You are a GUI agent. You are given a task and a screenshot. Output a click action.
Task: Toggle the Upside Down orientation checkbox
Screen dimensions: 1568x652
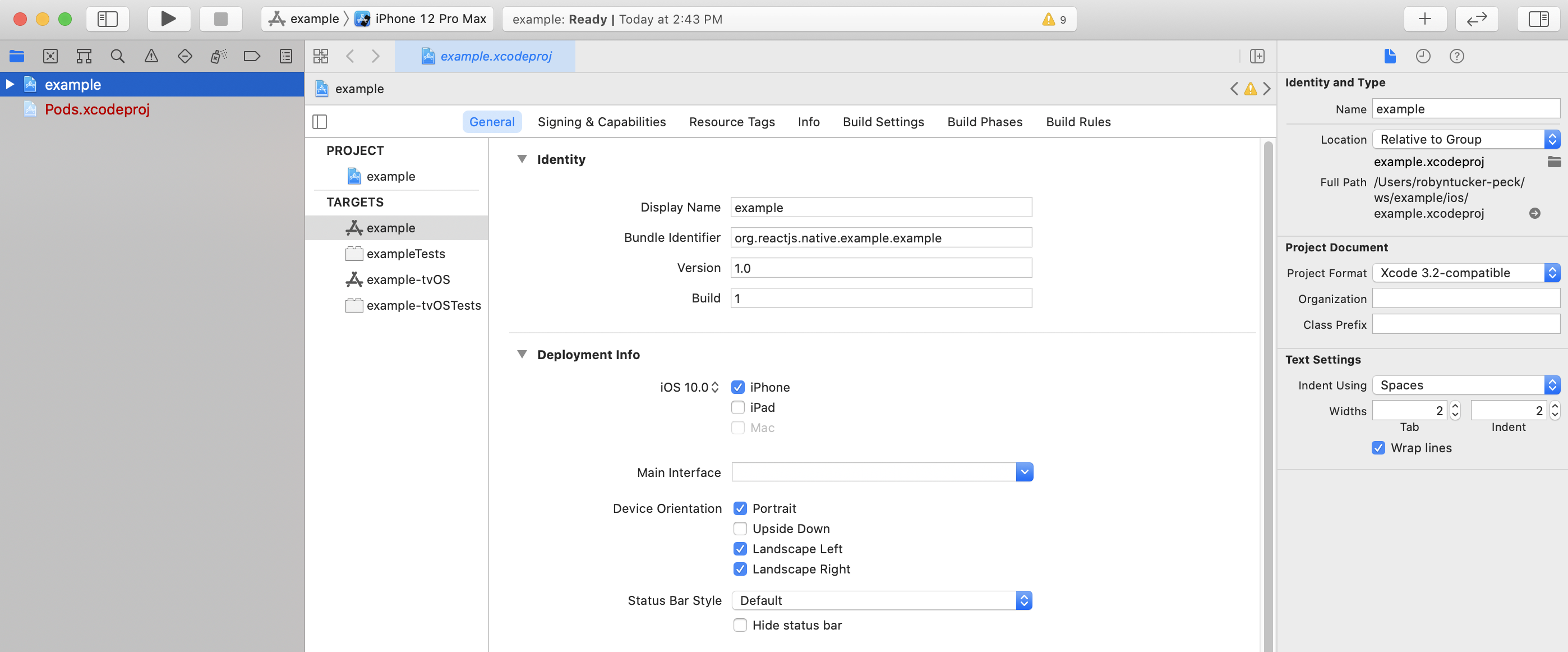740,529
